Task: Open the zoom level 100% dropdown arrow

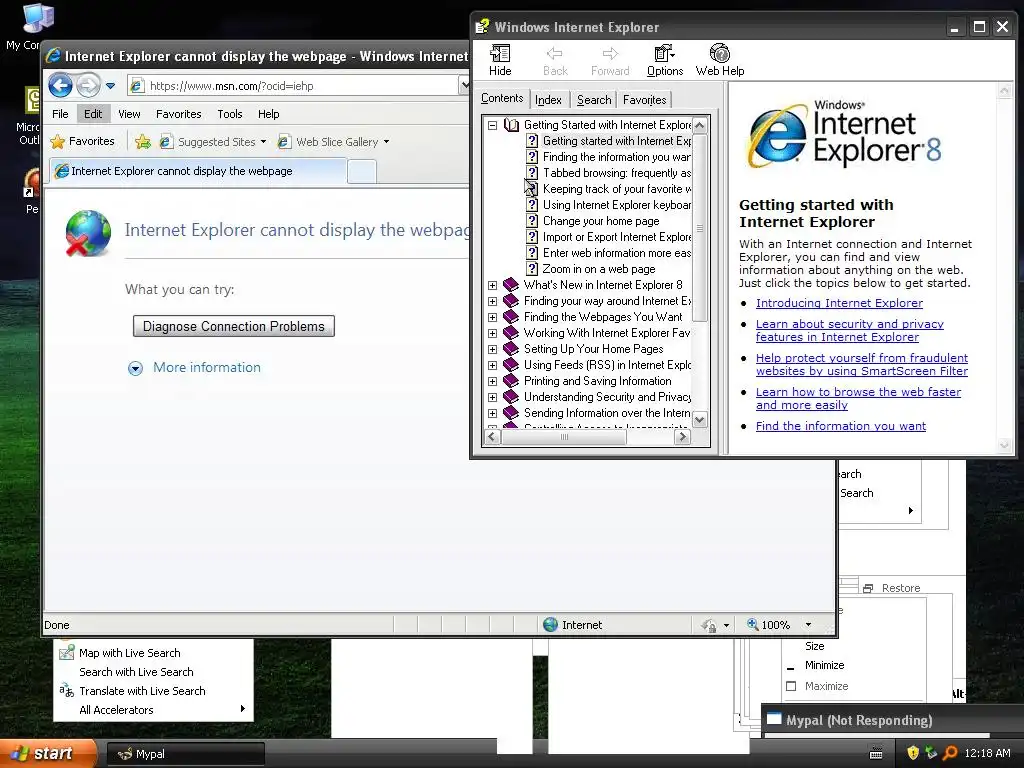Action: (x=808, y=625)
